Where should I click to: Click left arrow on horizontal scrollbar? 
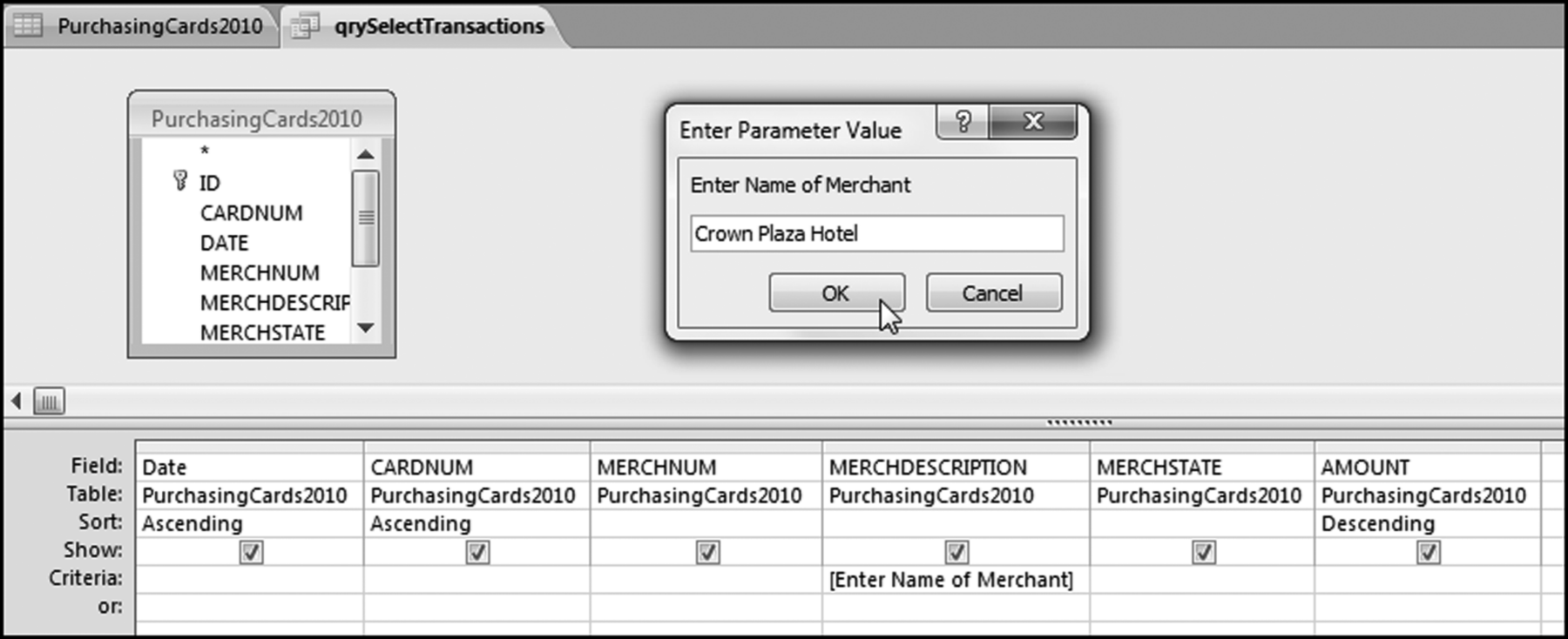(x=16, y=401)
